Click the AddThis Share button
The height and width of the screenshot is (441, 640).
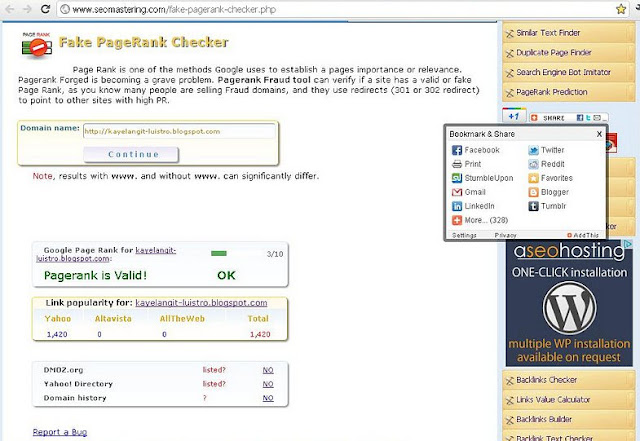click(549, 118)
